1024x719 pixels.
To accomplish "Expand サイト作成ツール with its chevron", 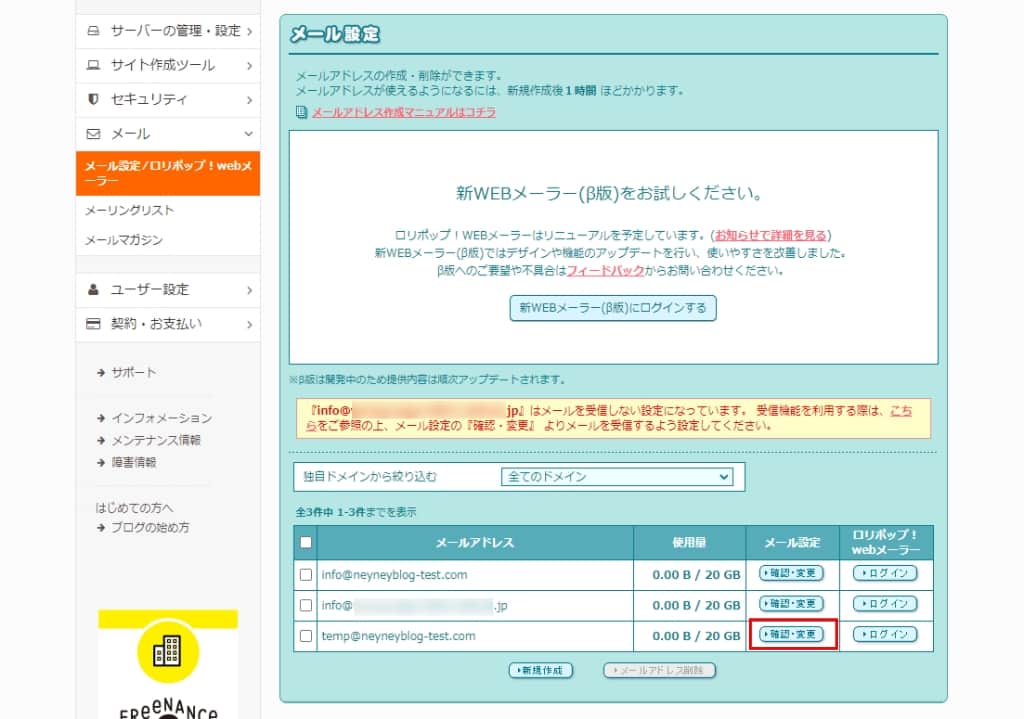I will click(x=249, y=65).
